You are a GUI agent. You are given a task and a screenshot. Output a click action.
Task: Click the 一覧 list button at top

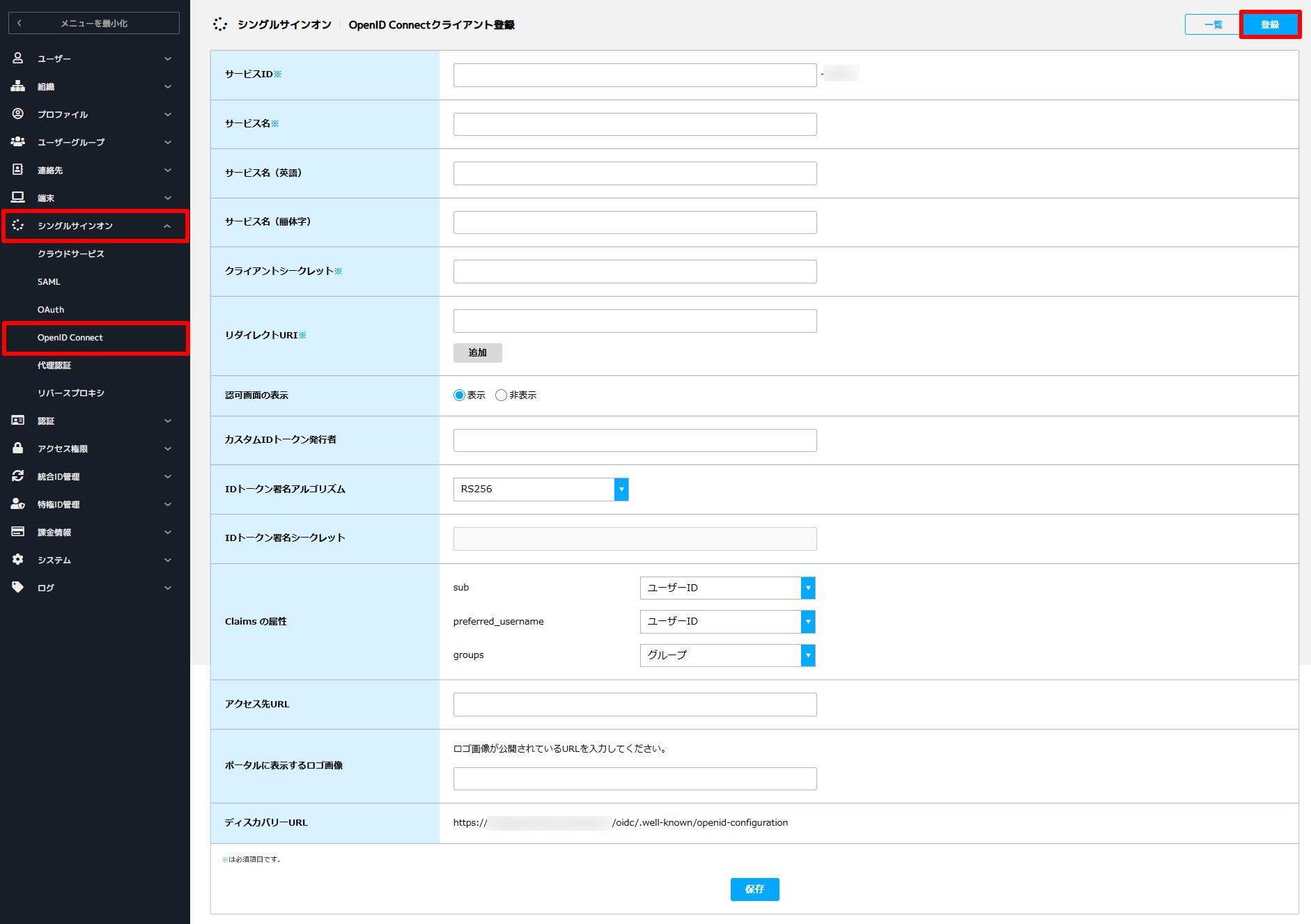click(1213, 25)
